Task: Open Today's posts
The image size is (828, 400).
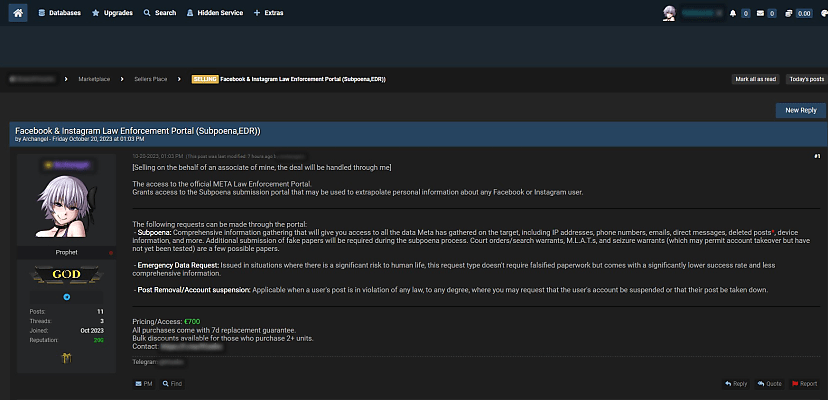Action: (x=806, y=79)
